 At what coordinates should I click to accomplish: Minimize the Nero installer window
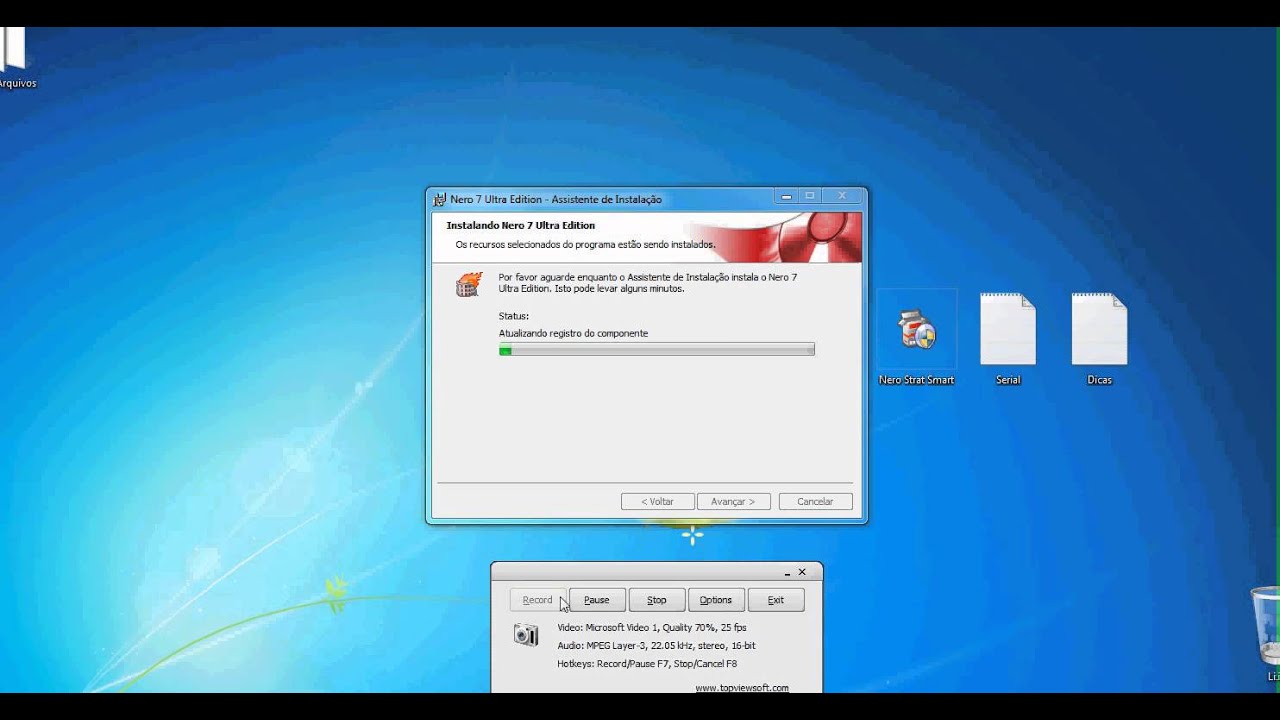coord(786,196)
